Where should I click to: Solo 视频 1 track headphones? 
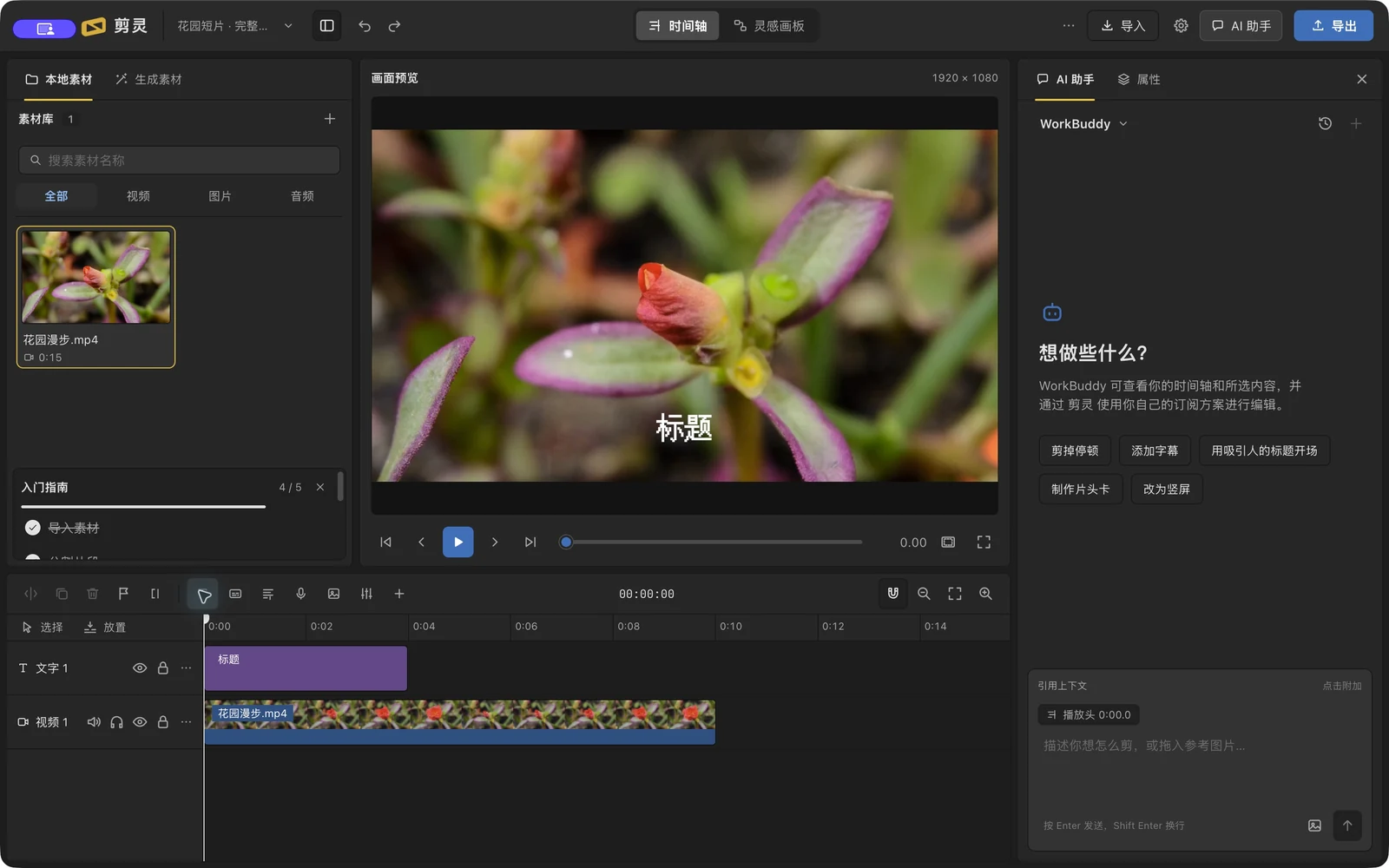tap(116, 722)
